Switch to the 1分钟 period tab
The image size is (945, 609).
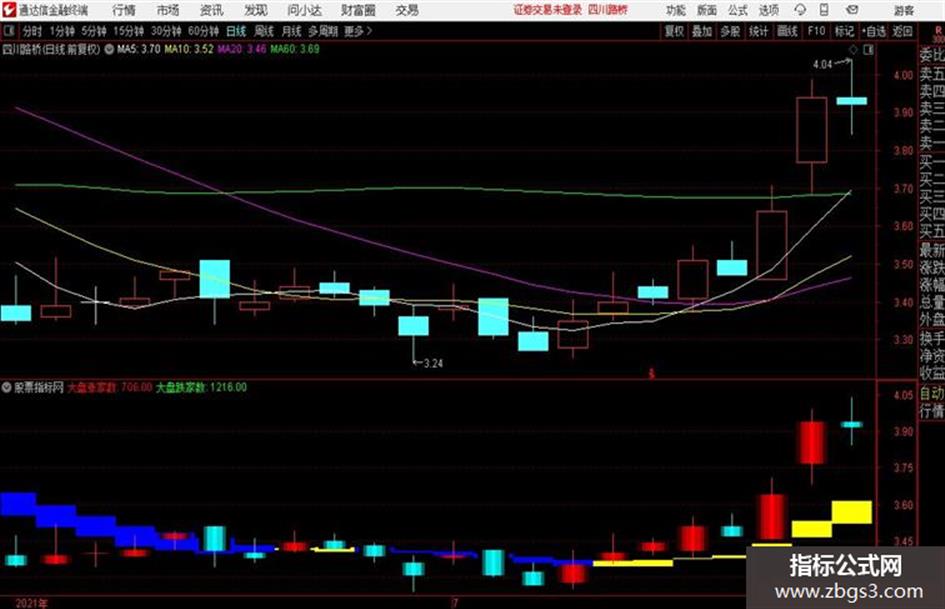[62, 31]
